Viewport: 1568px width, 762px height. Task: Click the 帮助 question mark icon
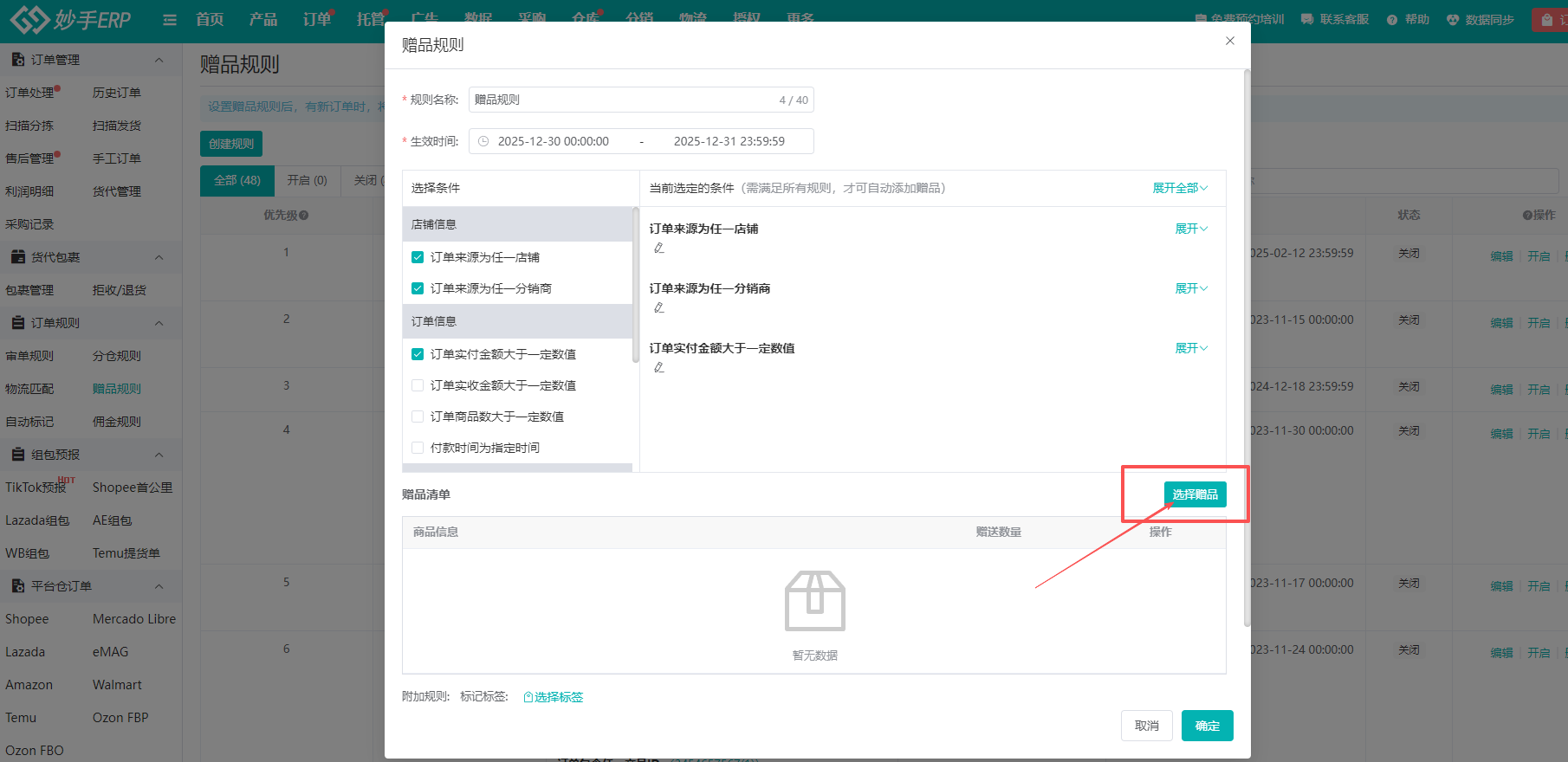(1392, 20)
